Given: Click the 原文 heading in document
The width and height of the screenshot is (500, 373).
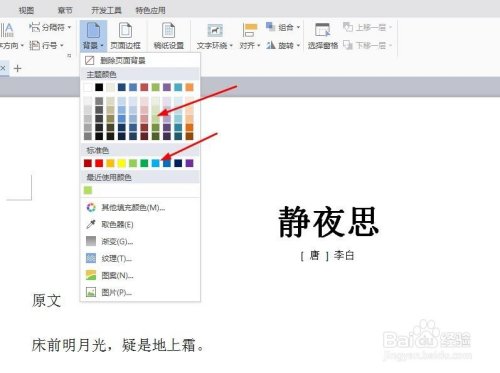Looking at the screenshot, I should point(46,300).
